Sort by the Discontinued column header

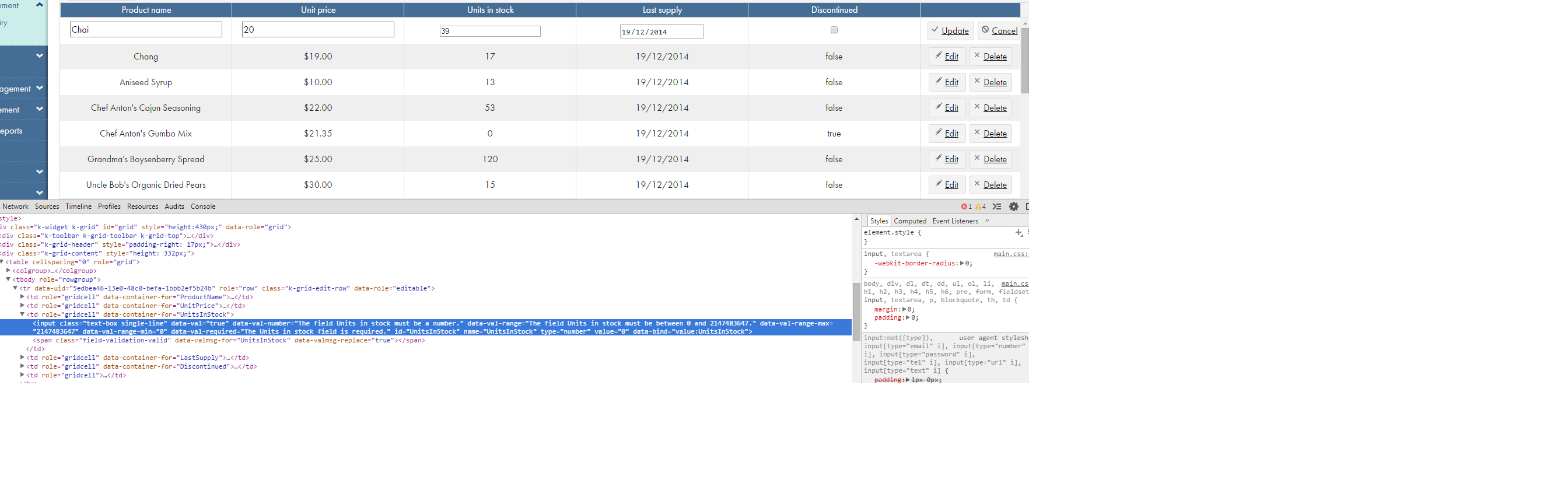[834, 10]
